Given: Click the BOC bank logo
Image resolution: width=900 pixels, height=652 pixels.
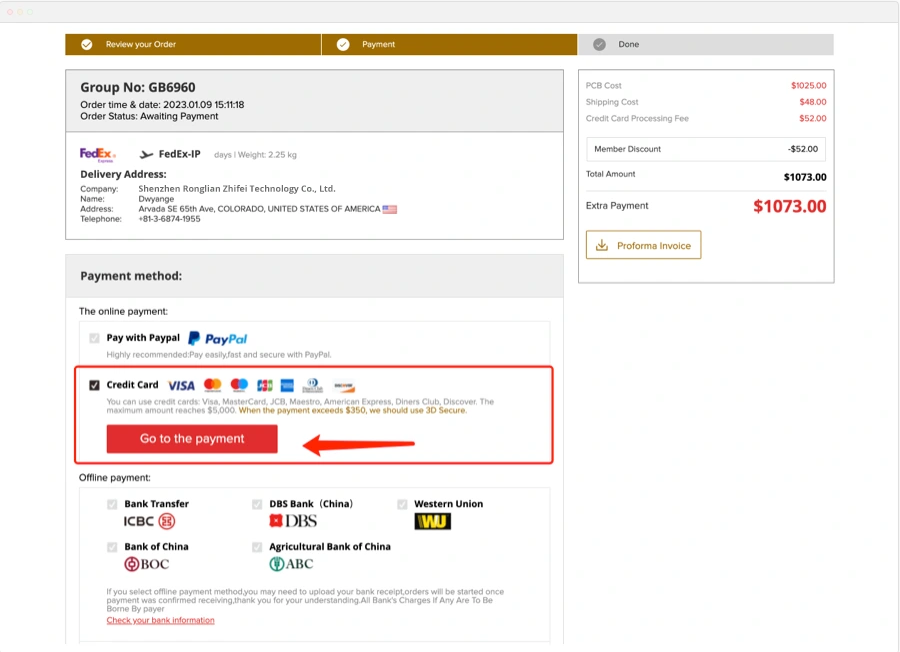Looking at the screenshot, I should pos(146,564).
